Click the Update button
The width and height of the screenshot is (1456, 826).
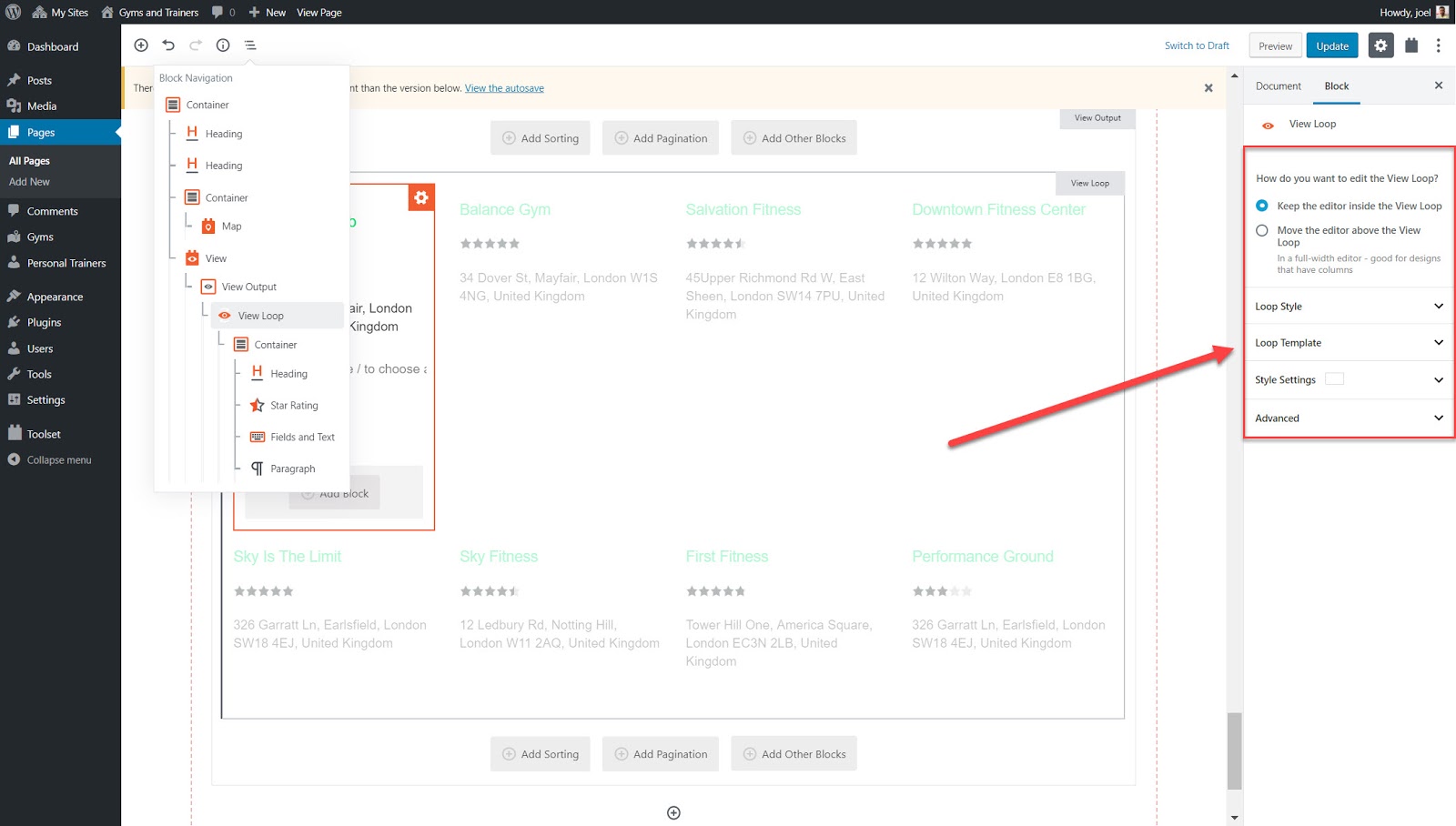pos(1331,45)
